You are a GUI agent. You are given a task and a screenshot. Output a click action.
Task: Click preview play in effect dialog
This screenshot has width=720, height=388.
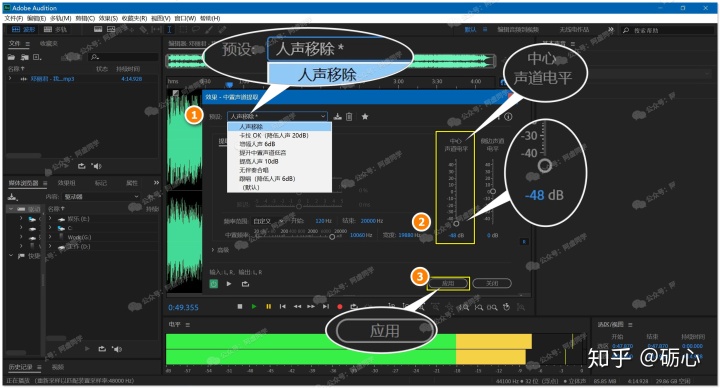pyautogui.click(x=229, y=284)
